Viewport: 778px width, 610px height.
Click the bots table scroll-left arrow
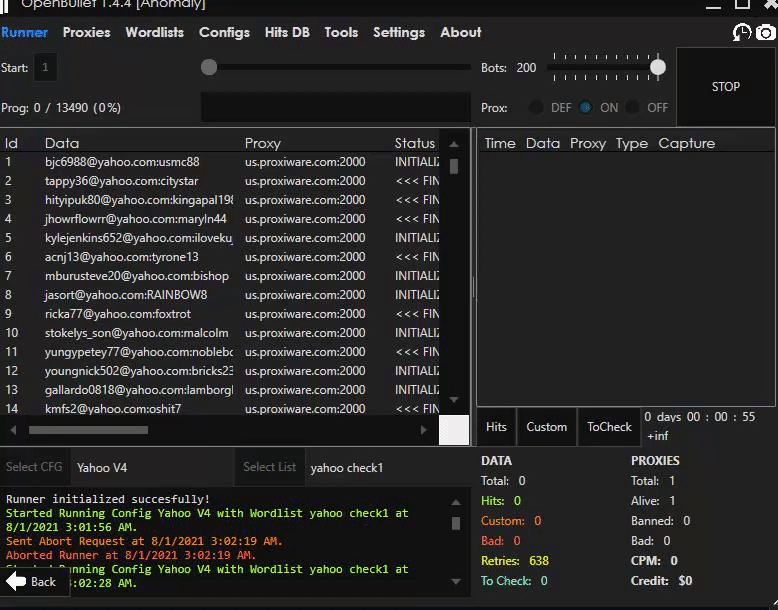tap(13, 430)
